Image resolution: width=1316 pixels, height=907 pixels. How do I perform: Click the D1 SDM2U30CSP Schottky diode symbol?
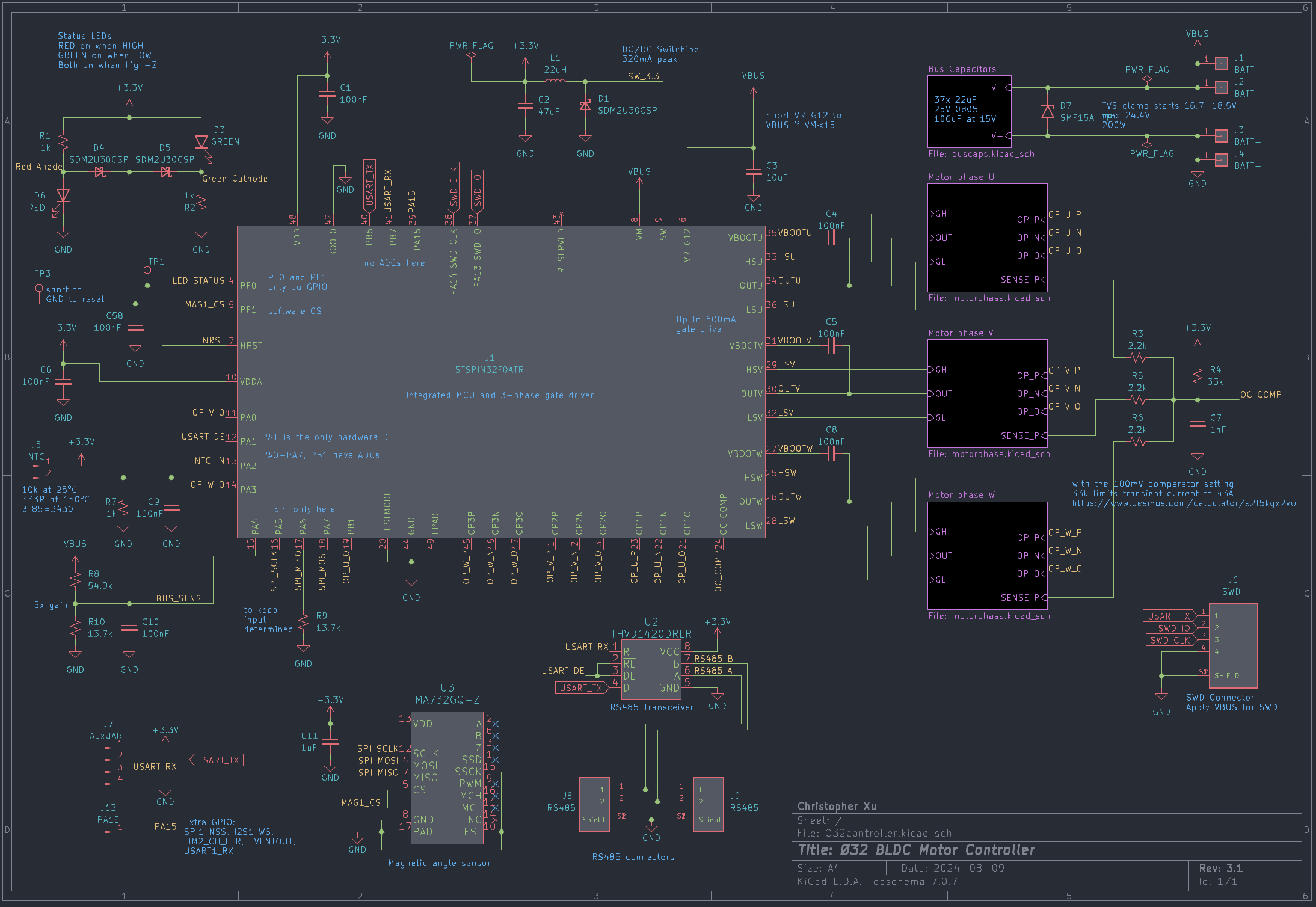coord(585,106)
